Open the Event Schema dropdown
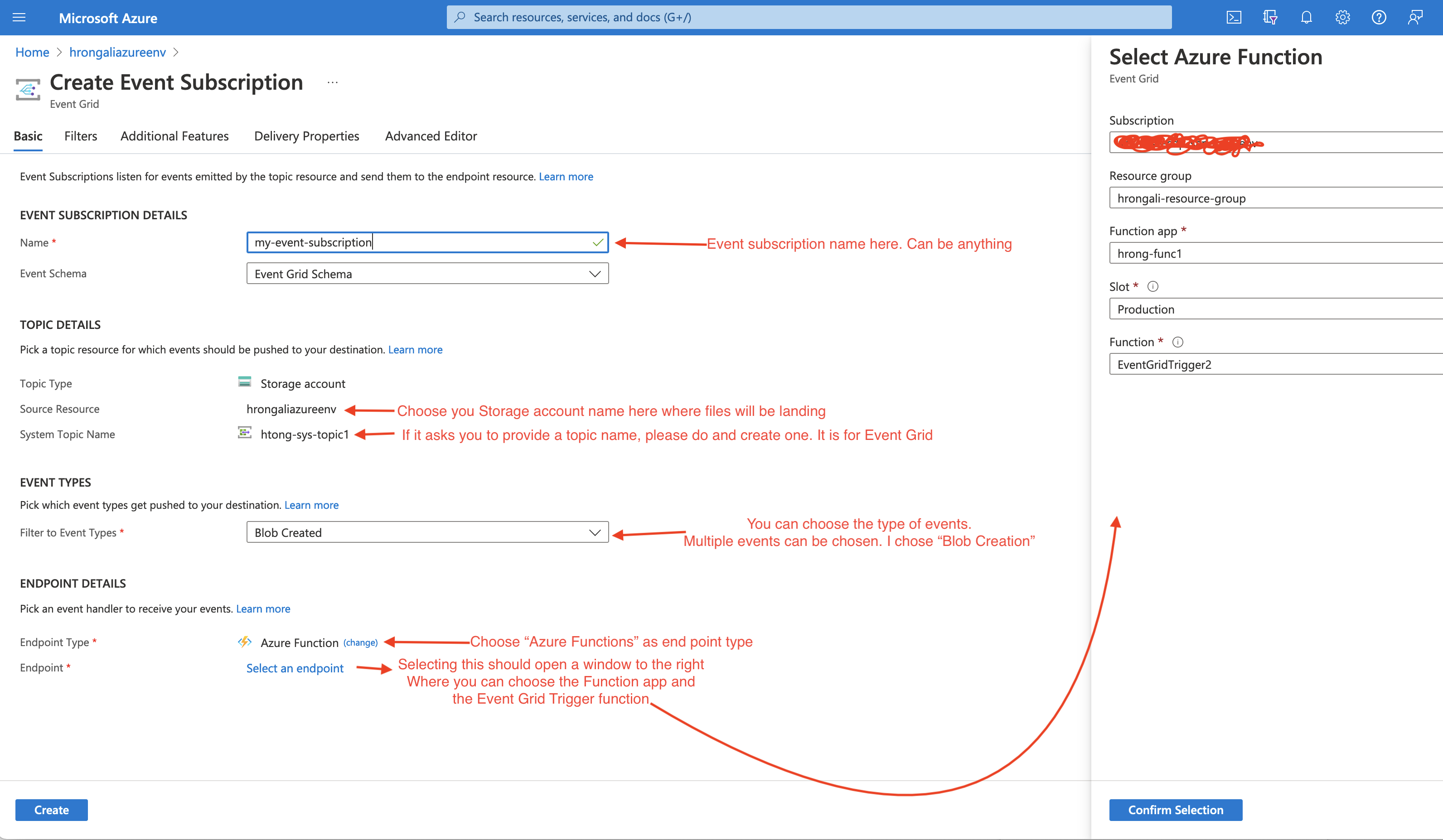Screen dimensions: 1443x840 pos(596,273)
